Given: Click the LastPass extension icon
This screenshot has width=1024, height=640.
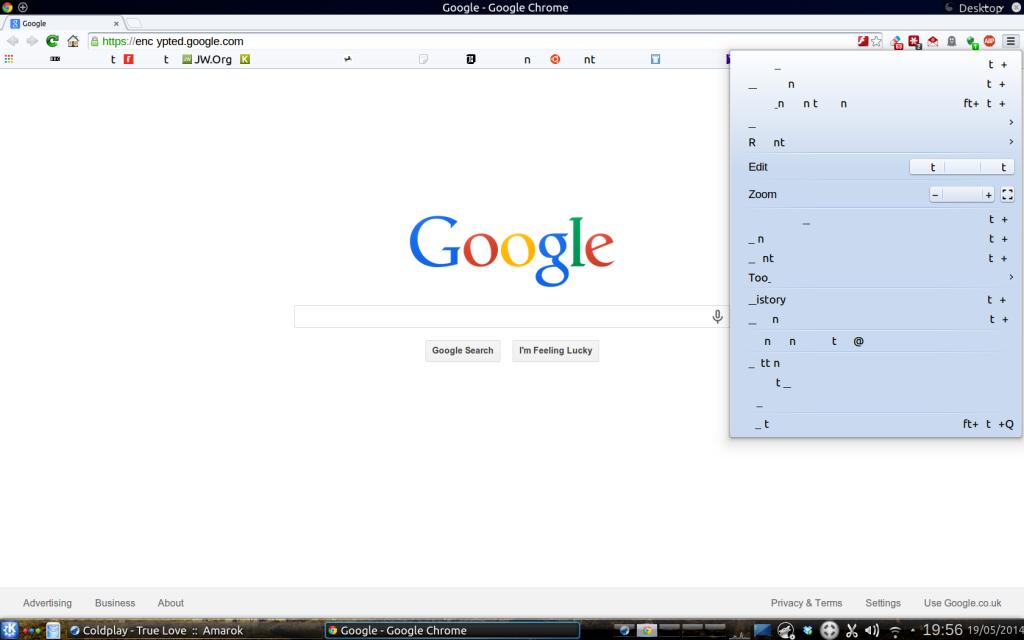Looking at the screenshot, I should coord(914,41).
